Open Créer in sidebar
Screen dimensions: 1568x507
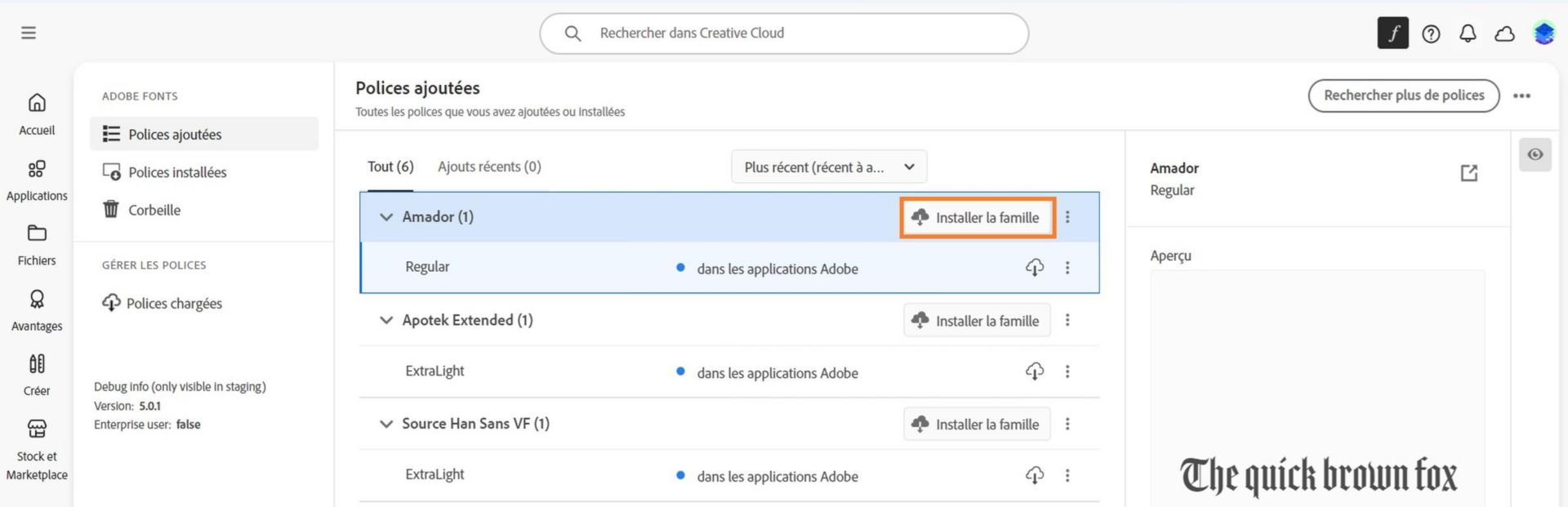(x=37, y=375)
